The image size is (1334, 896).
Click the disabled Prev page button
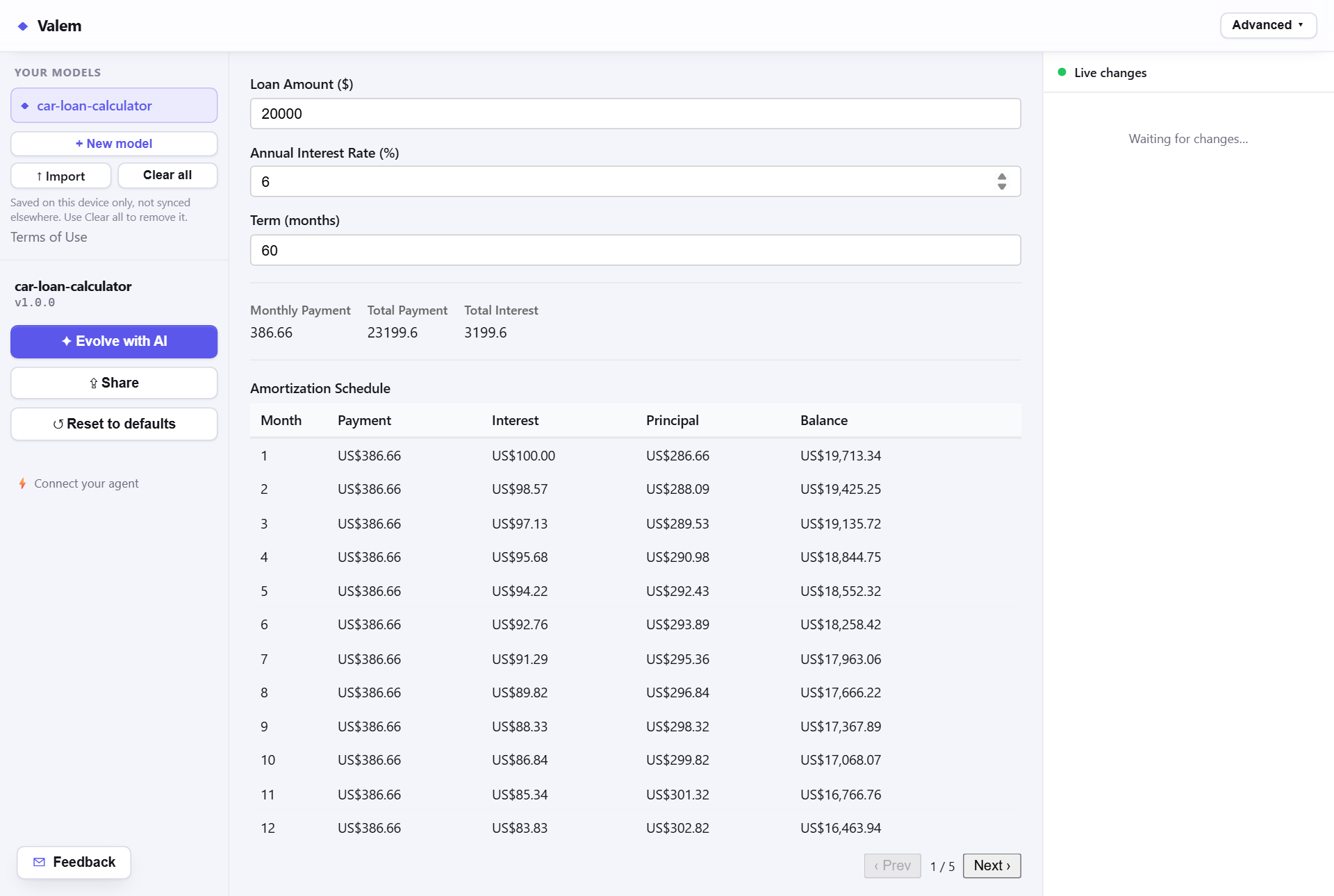pyautogui.click(x=892, y=865)
